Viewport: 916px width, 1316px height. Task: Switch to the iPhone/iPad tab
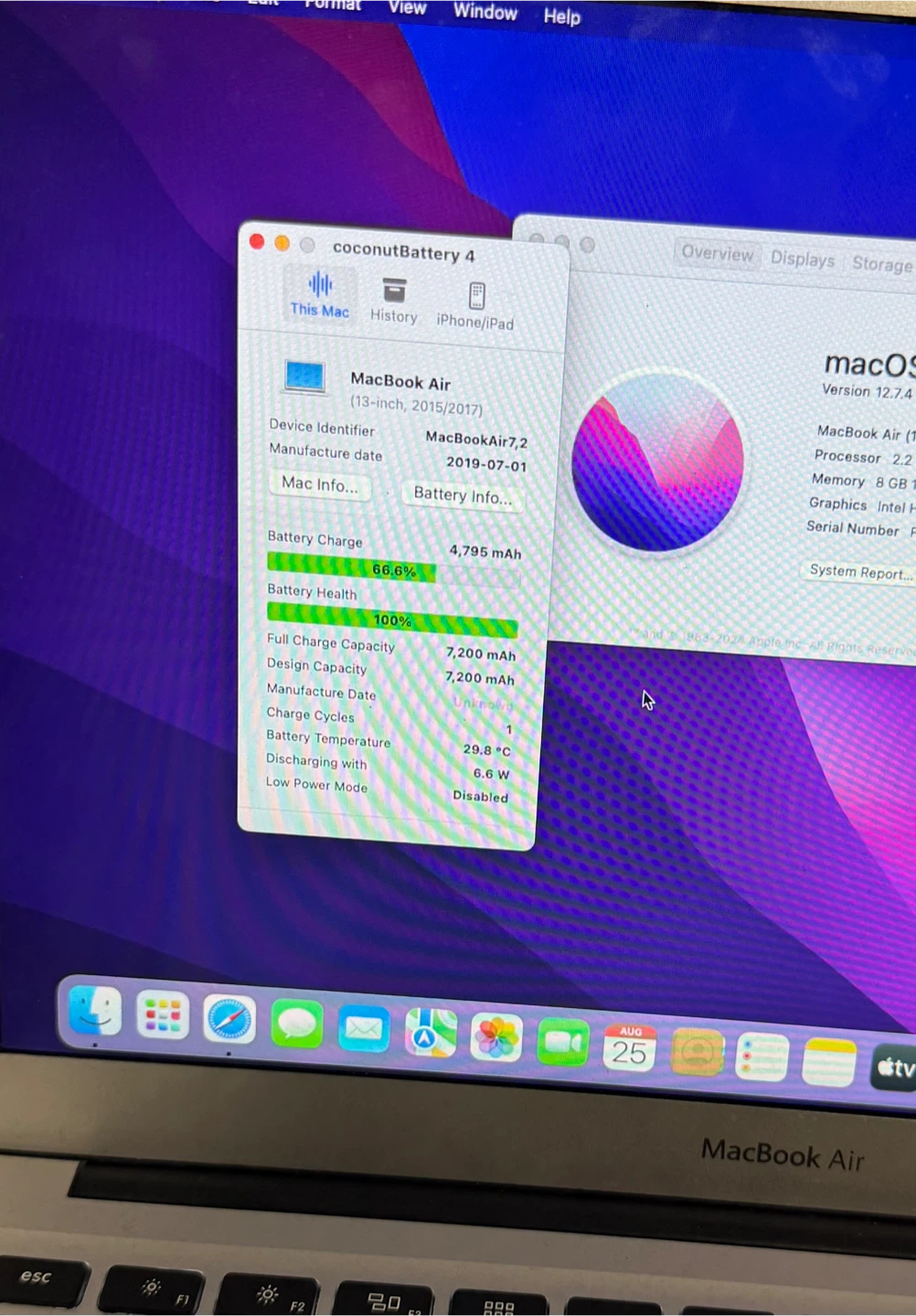tap(475, 306)
